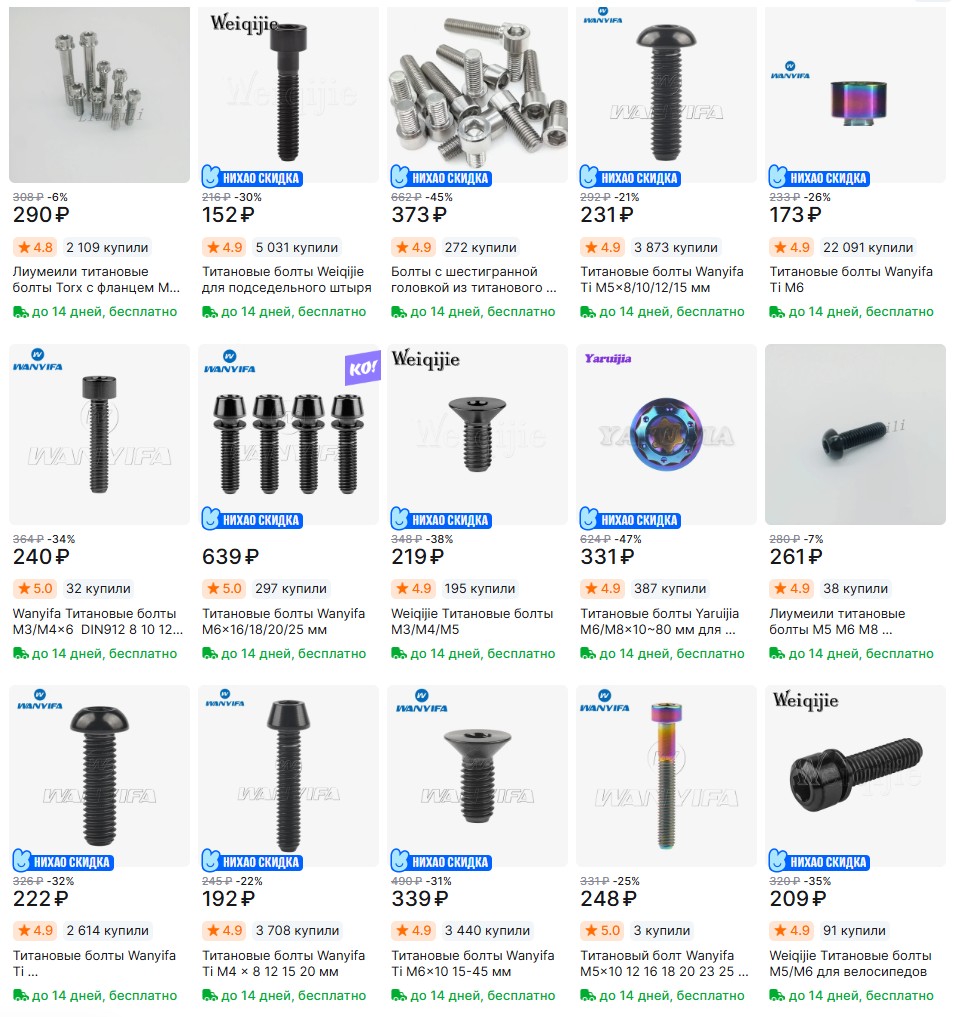Open the pile of hex head bolts image
The height and width of the screenshot is (1017, 955).
[478, 95]
